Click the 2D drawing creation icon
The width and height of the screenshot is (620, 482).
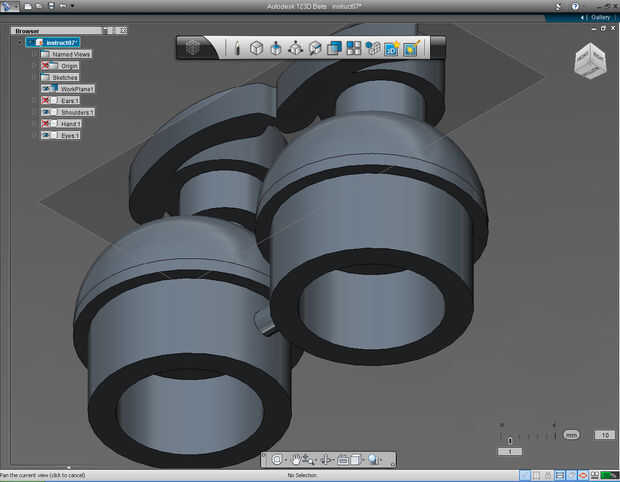click(x=392, y=48)
